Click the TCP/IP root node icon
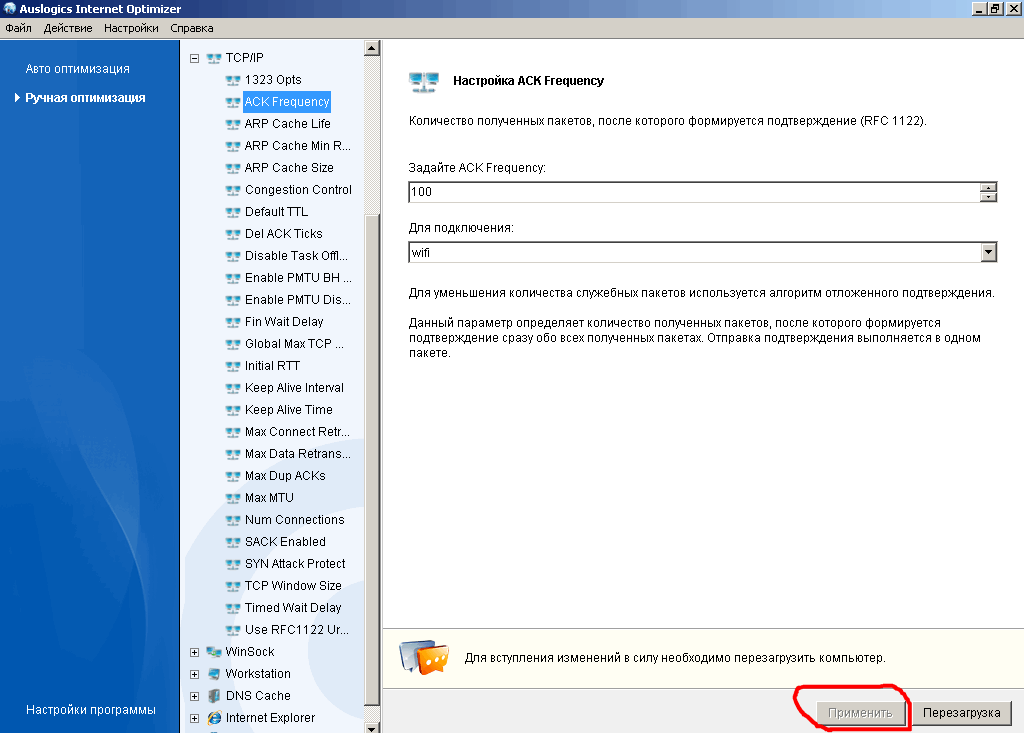1024x733 pixels. (x=214, y=58)
